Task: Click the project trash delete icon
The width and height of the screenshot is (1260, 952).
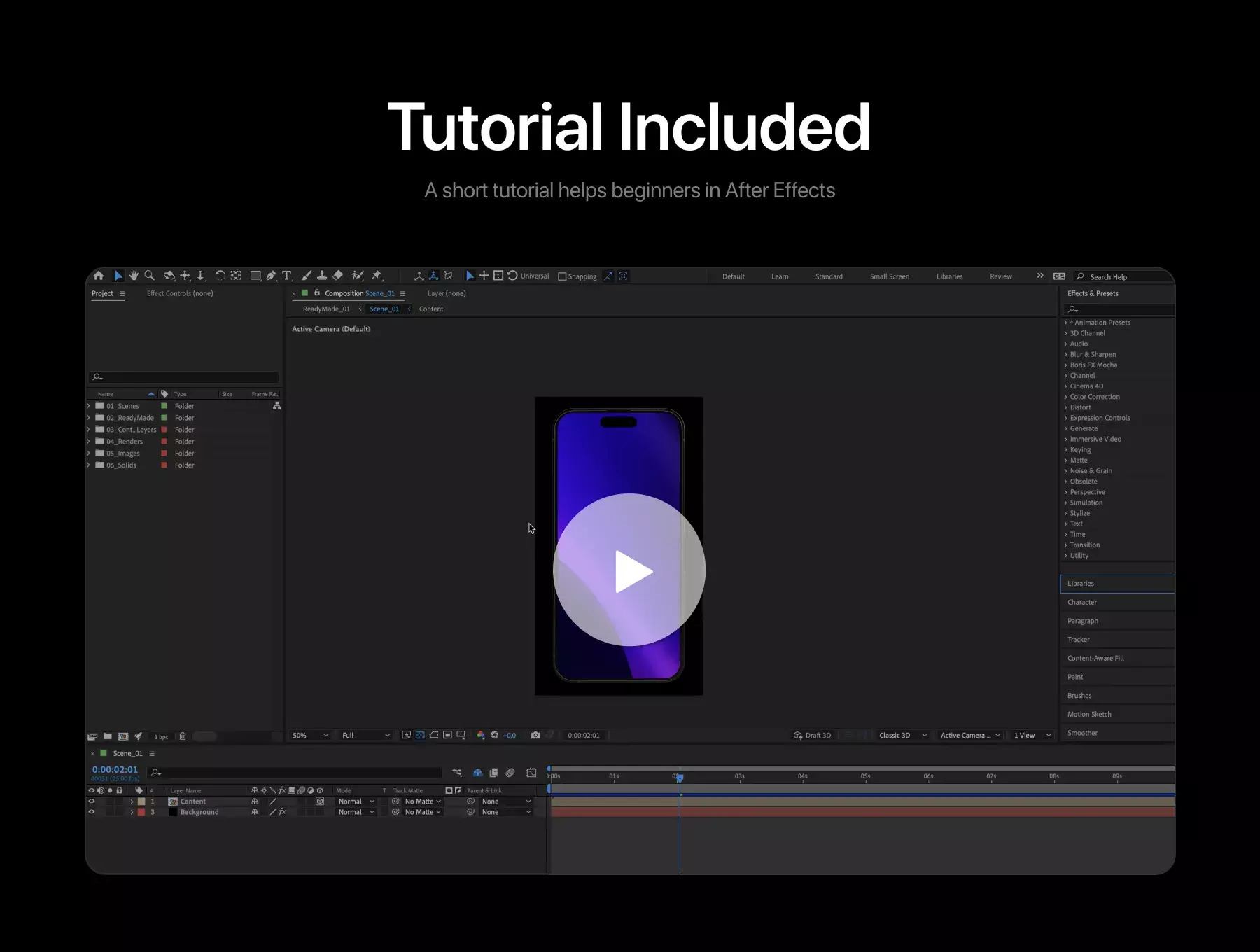Action: 183,736
